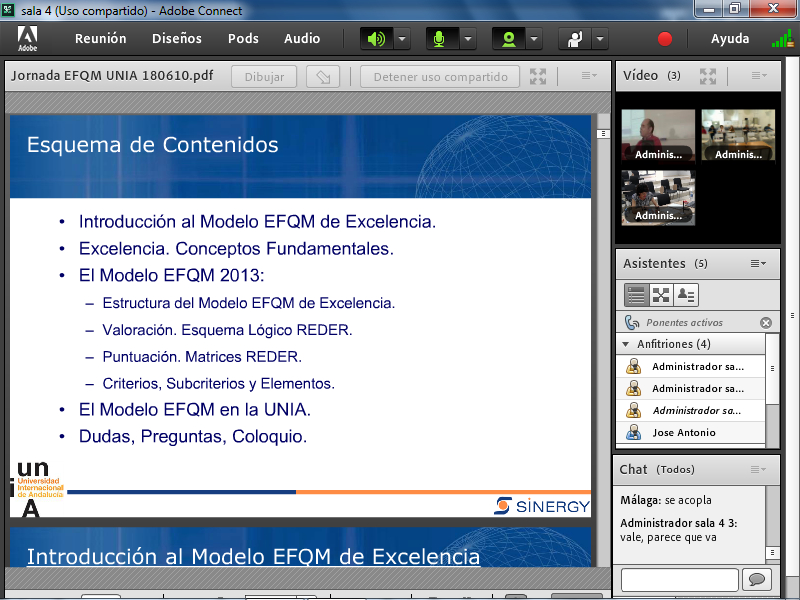Select the italic Administrador sa... attendee
The width and height of the screenshot is (800, 600).
coord(691,411)
